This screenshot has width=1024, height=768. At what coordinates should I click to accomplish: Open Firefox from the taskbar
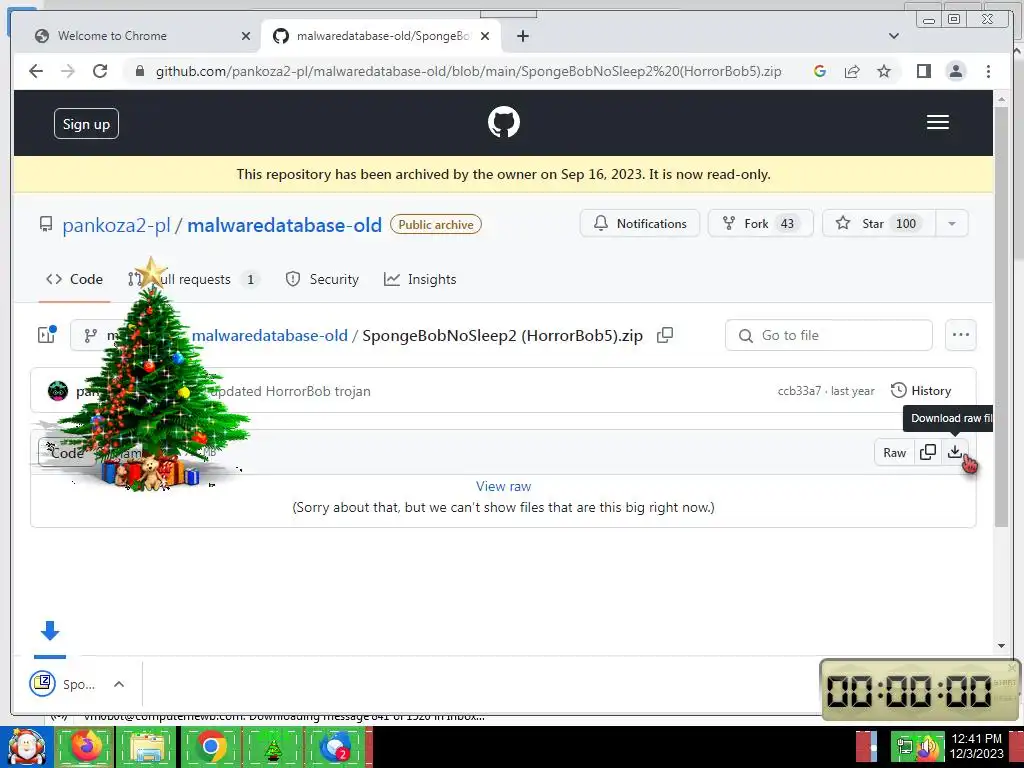coord(86,746)
